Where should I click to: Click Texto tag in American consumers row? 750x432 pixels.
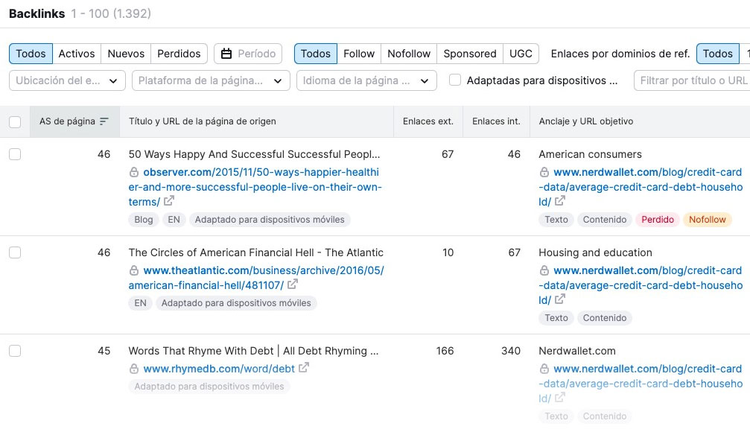point(556,220)
